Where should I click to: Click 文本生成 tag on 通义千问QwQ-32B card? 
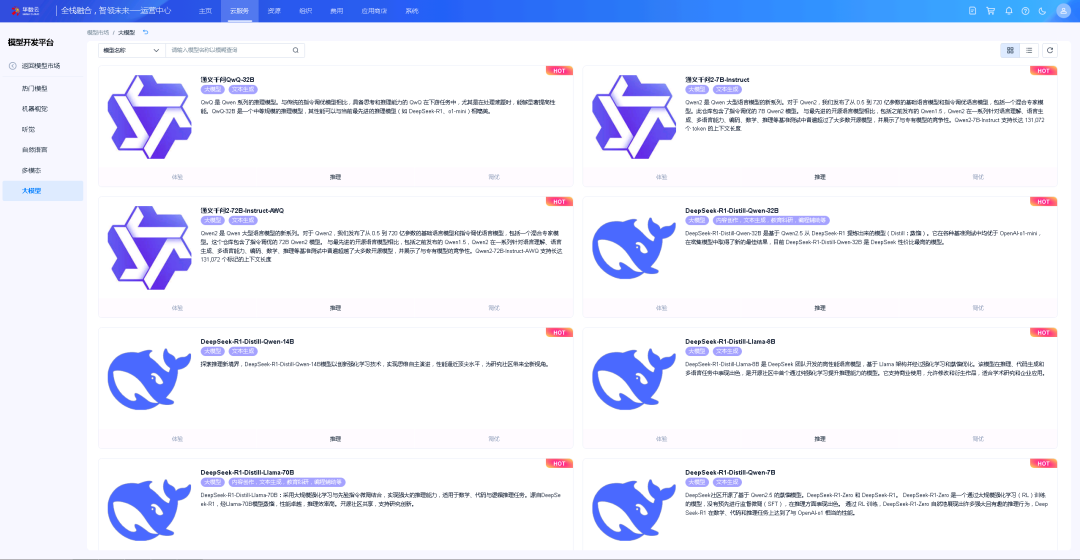[x=243, y=90]
